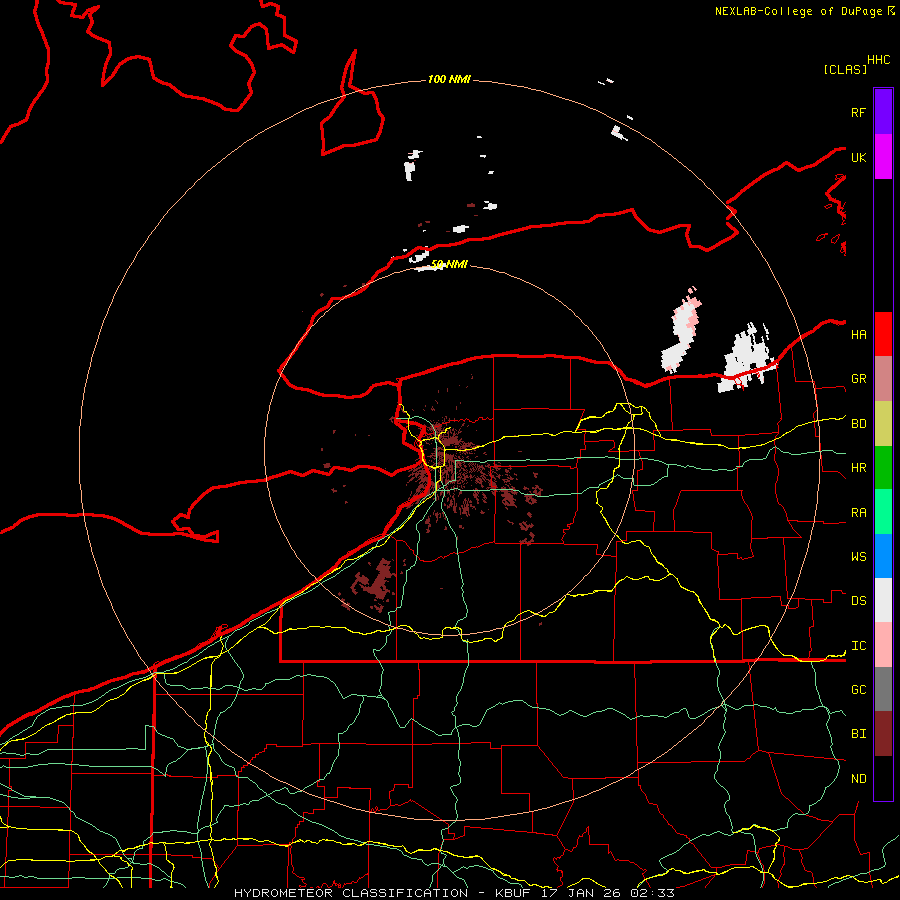Screen dimensions: 900x900
Task: Click the DS white legend swatch
Action: point(883,600)
